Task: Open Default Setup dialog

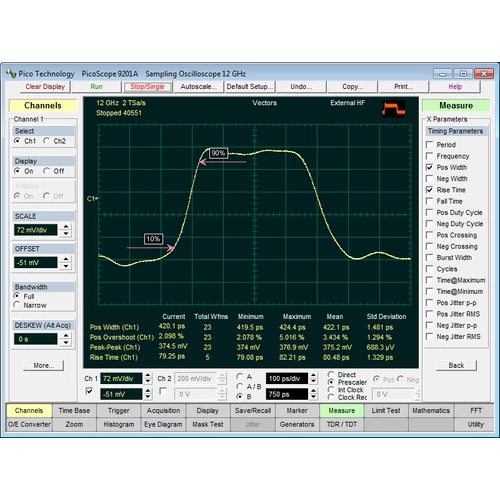Action: point(250,87)
